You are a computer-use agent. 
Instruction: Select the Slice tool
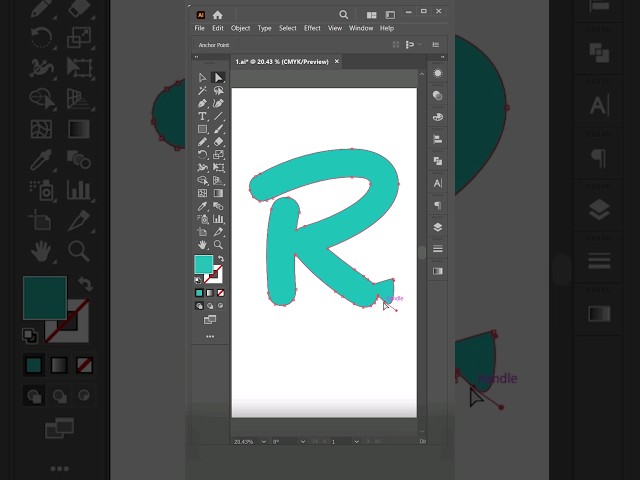coord(218,232)
